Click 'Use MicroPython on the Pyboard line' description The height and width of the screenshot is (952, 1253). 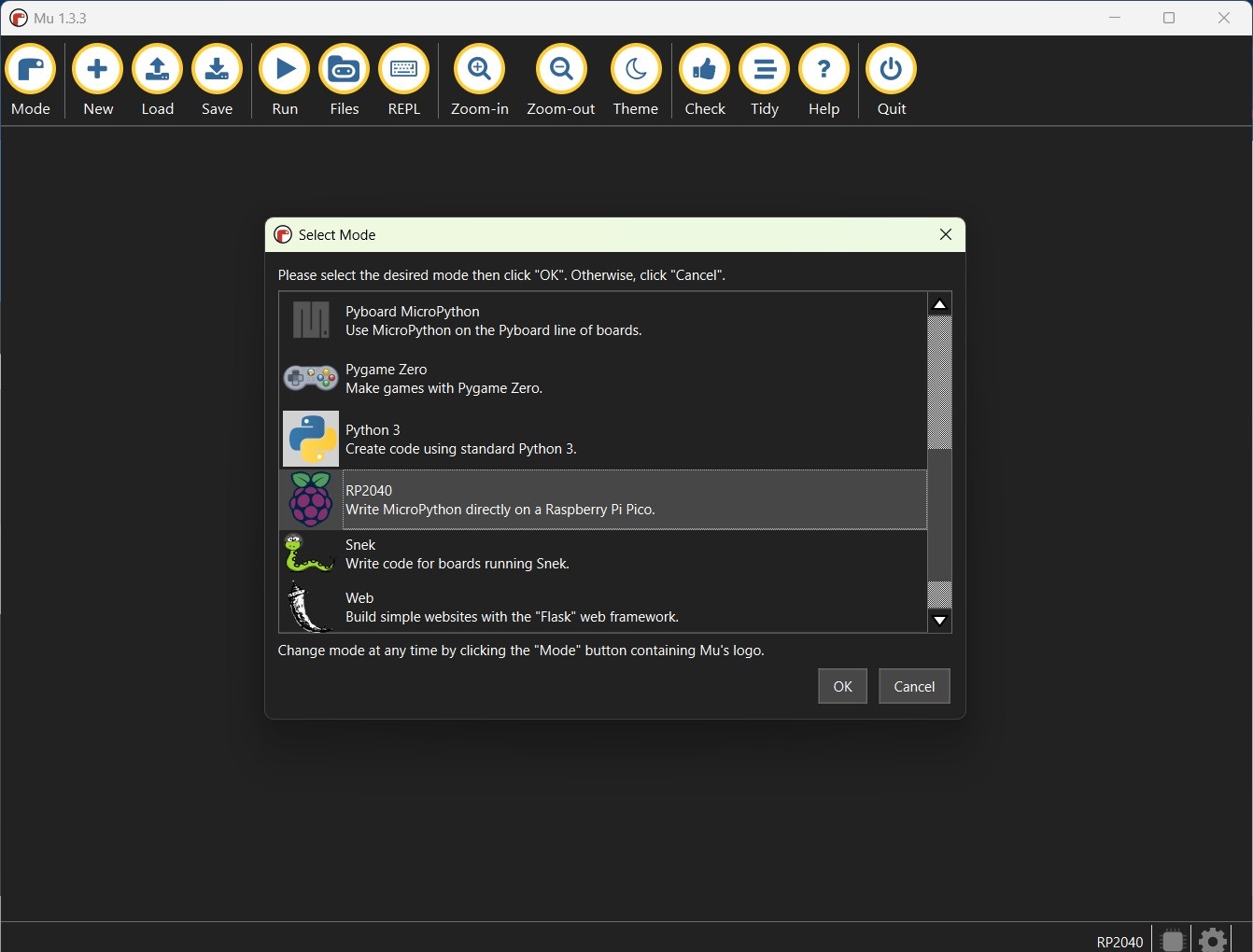click(x=494, y=330)
